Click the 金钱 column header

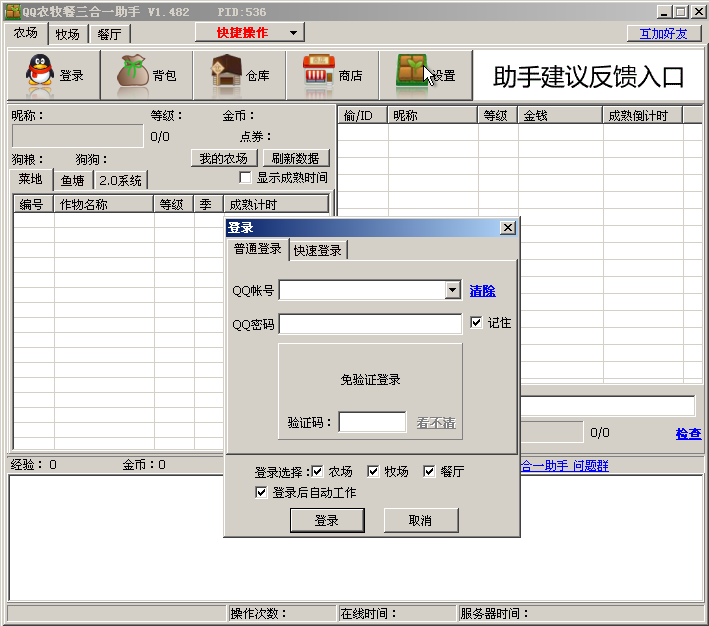click(x=560, y=115)
